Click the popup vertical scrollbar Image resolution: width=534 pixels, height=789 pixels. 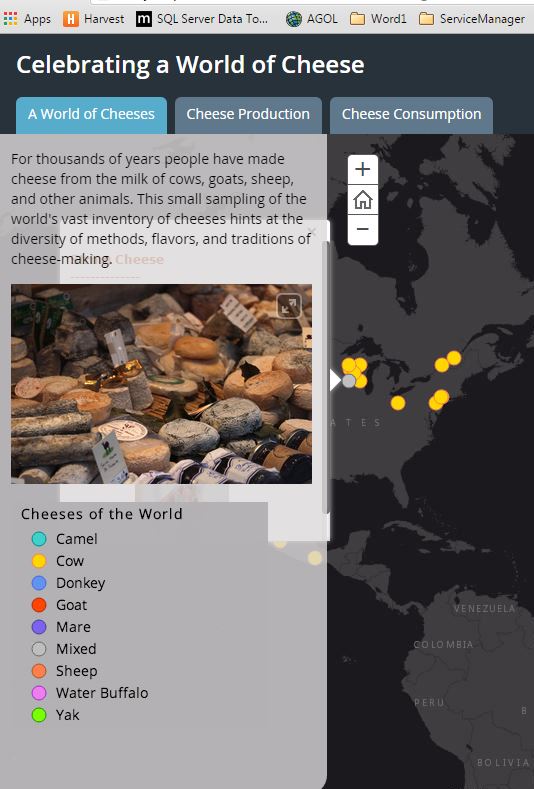[326, 377]
